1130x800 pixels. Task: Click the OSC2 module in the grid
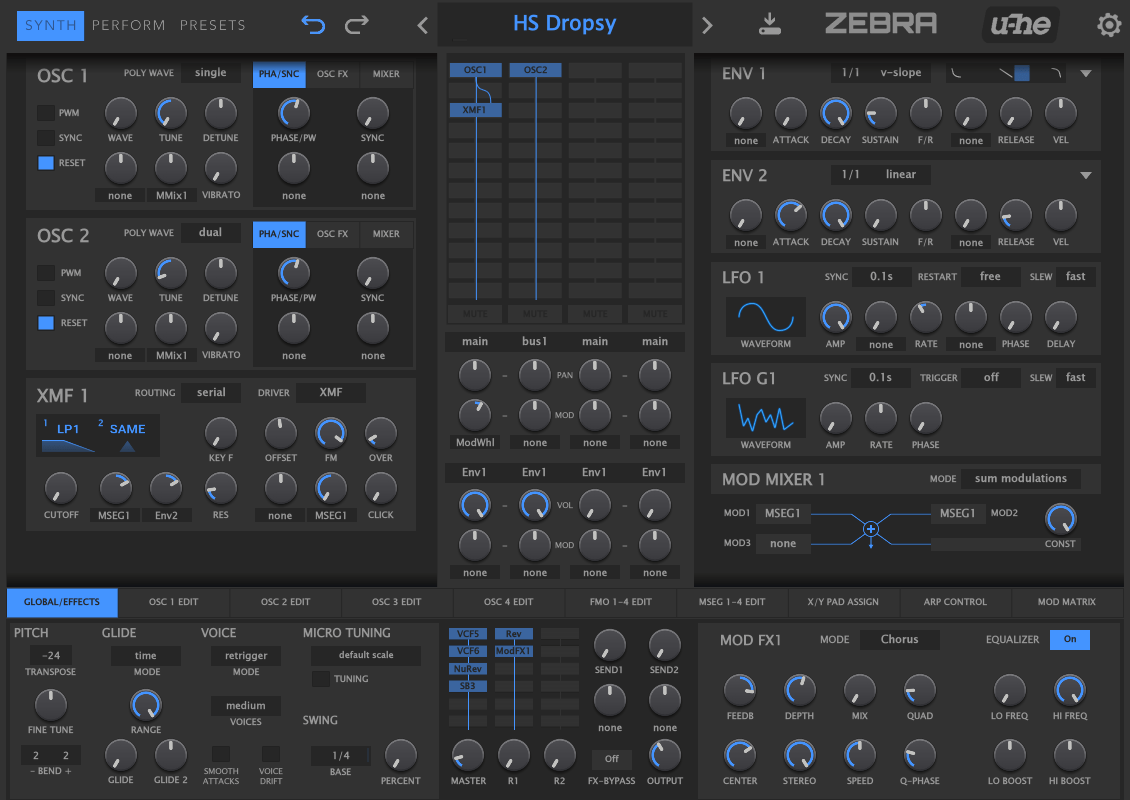point(535,70)
